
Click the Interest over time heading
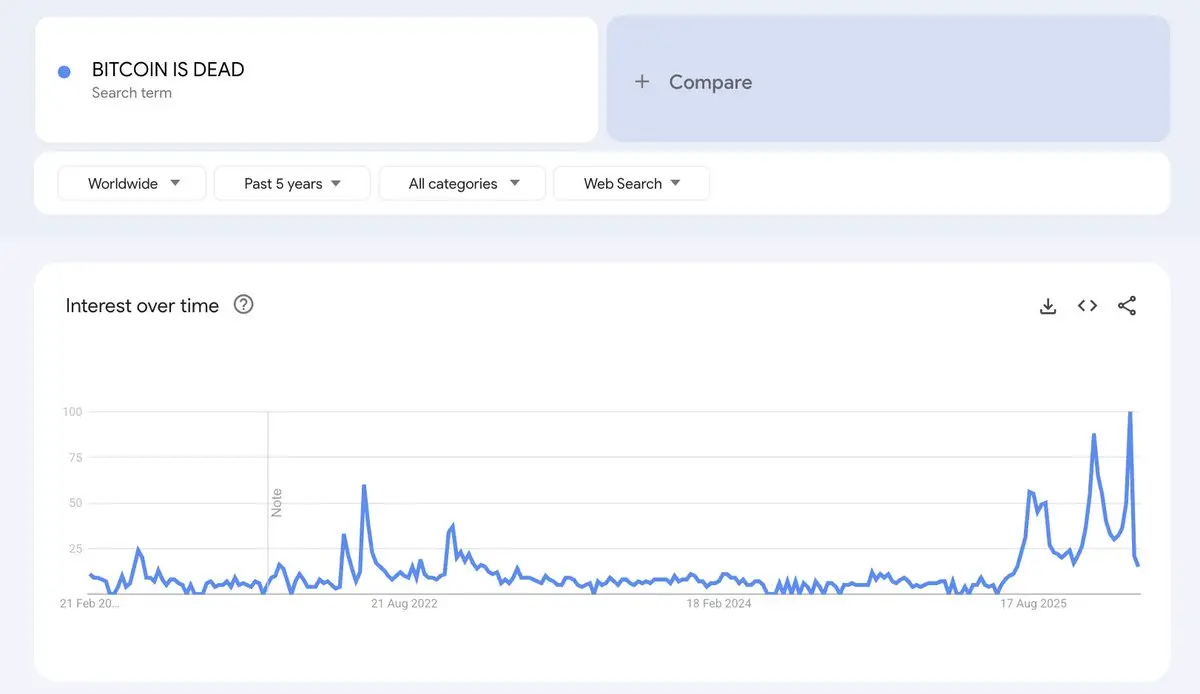[x=142, y=306]
